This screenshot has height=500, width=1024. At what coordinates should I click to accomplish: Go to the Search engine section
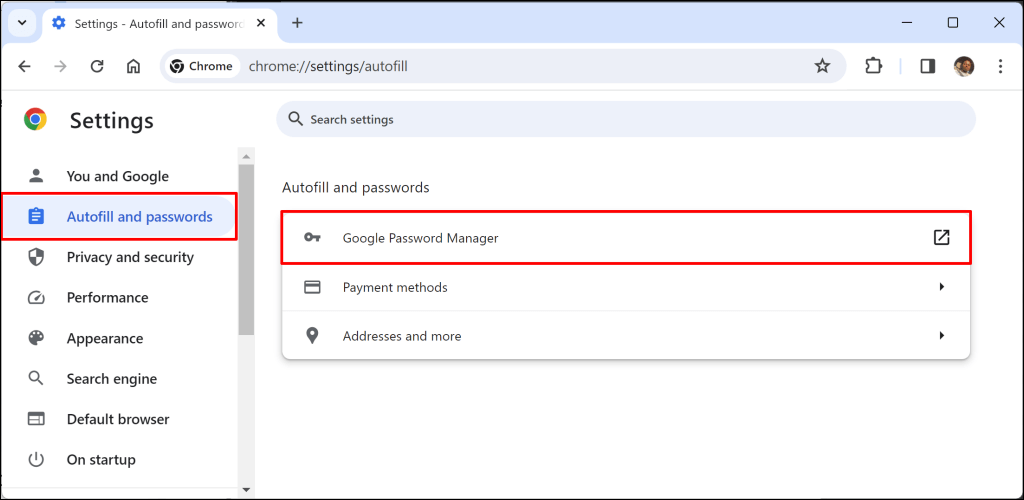[111, 379]
